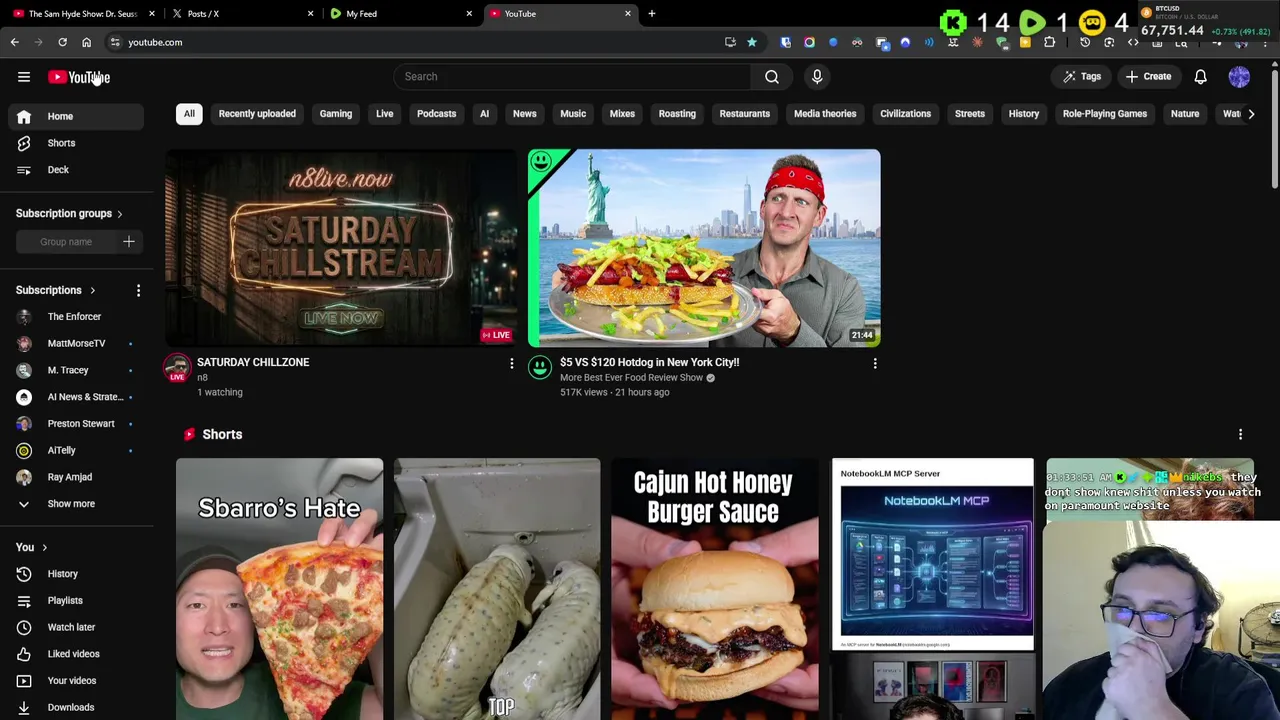This screenshot has width=1280, height=720.
Task: Select the Gaming chip
Action: 336,113
